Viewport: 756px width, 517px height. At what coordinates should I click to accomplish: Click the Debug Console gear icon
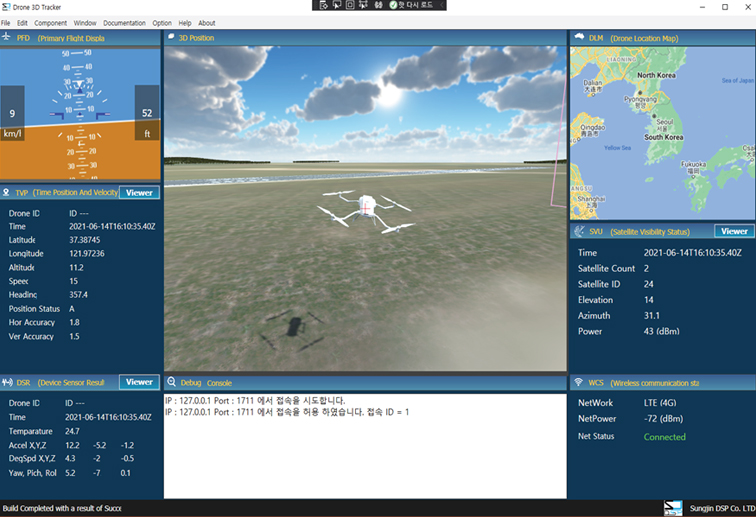(171, 382)
